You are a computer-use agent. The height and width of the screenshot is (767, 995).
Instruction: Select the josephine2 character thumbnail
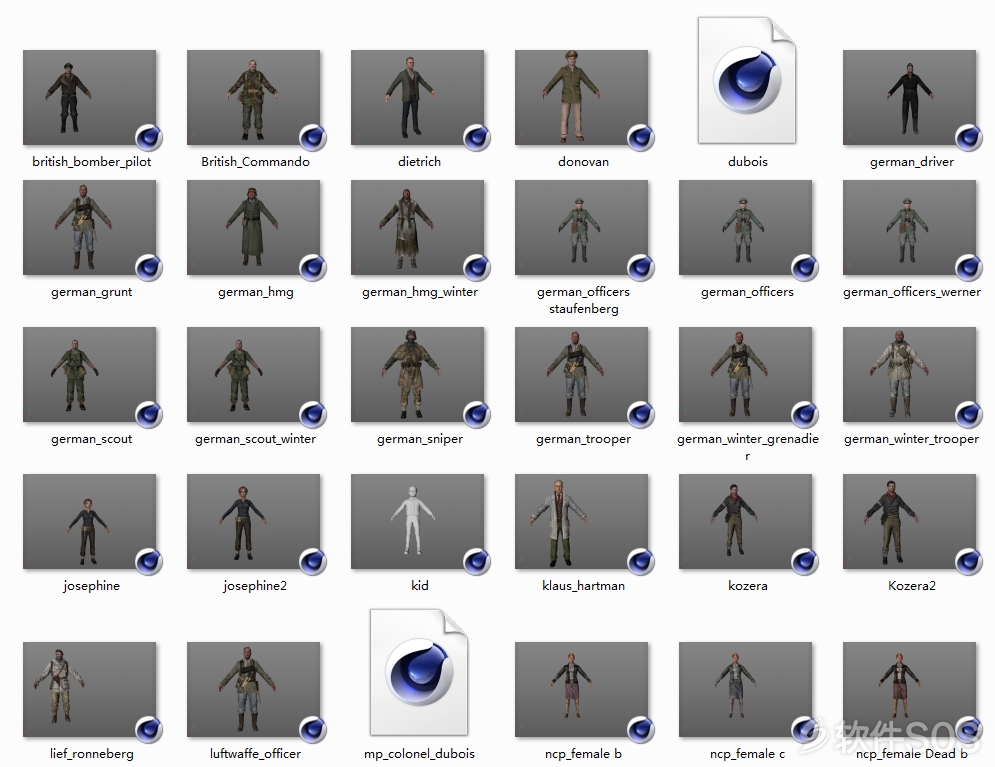point(253,521)
